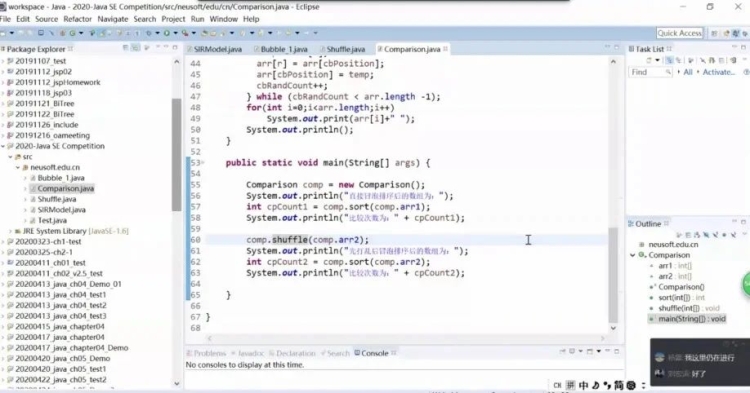Switch to the Shuffle.java editor tab
This screenshot has width=750, height=393.
point(346,49)
